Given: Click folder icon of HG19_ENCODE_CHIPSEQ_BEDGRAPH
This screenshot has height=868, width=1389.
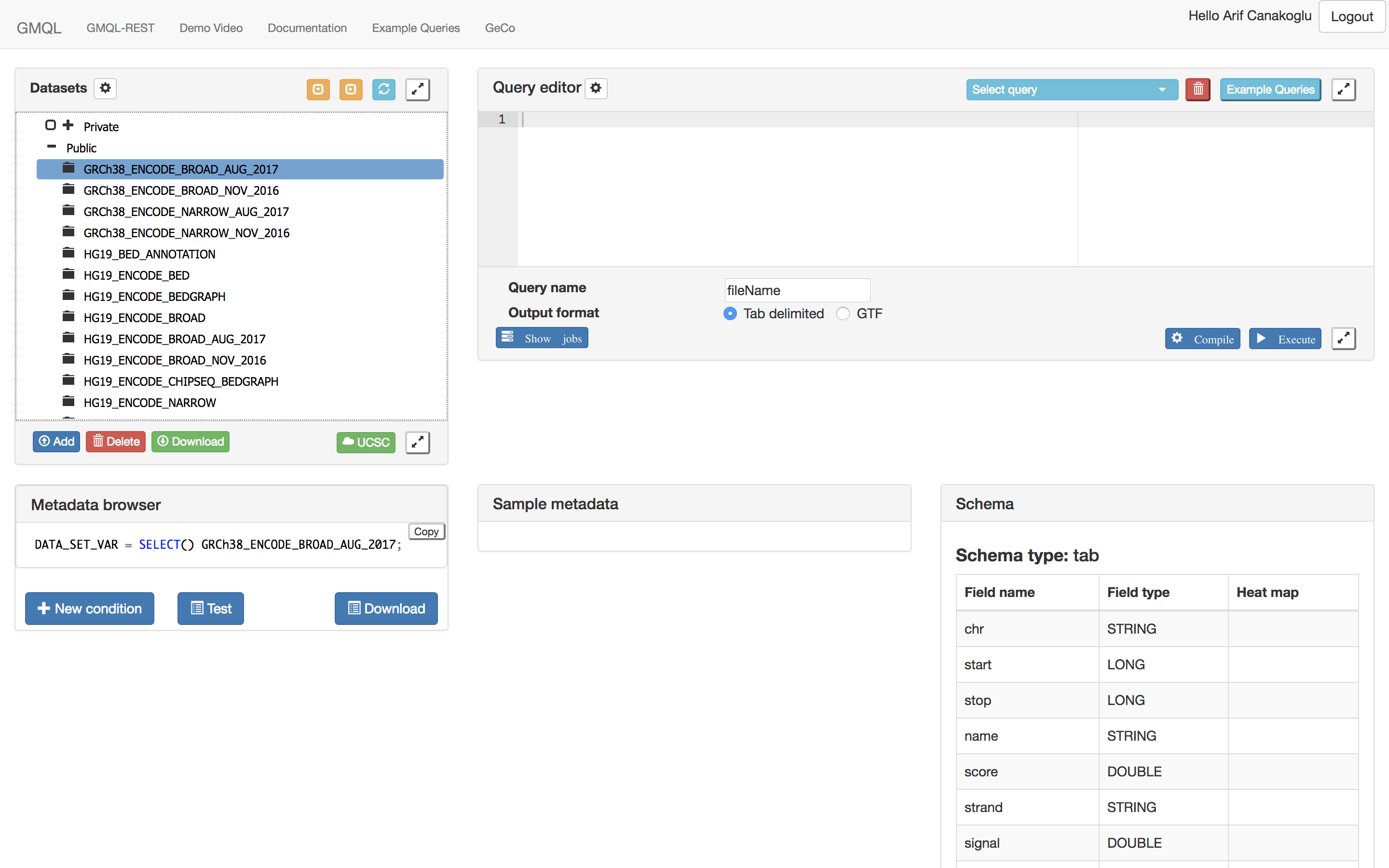Looking at the screenshot, I should 68,380.
